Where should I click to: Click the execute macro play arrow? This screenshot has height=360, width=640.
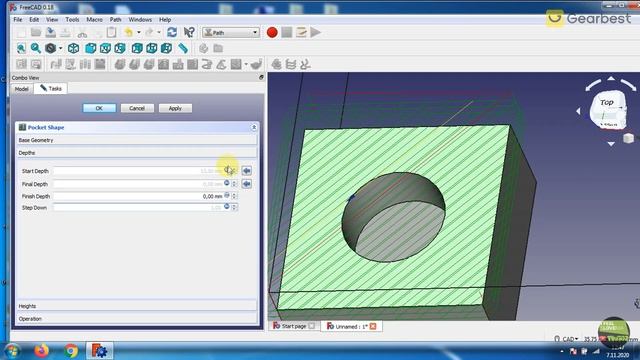tap(316, 32)
